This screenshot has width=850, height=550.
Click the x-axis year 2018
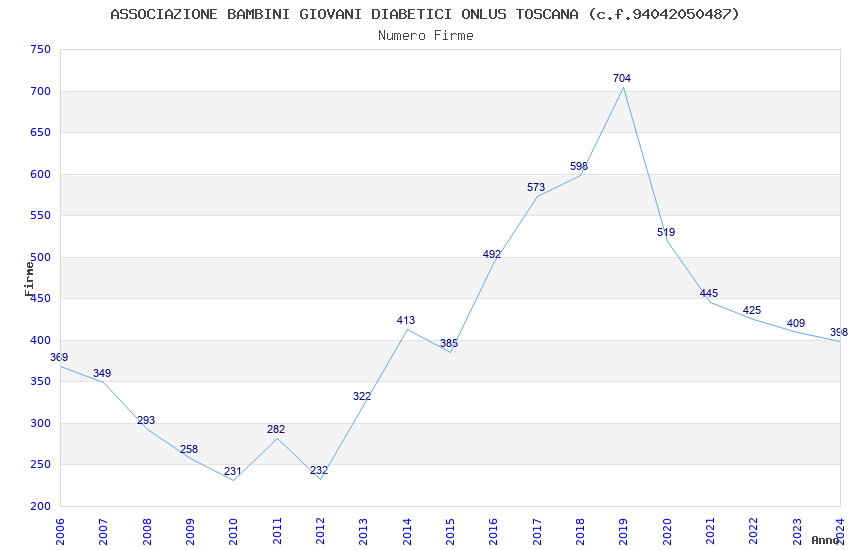[x=580, y=532]
